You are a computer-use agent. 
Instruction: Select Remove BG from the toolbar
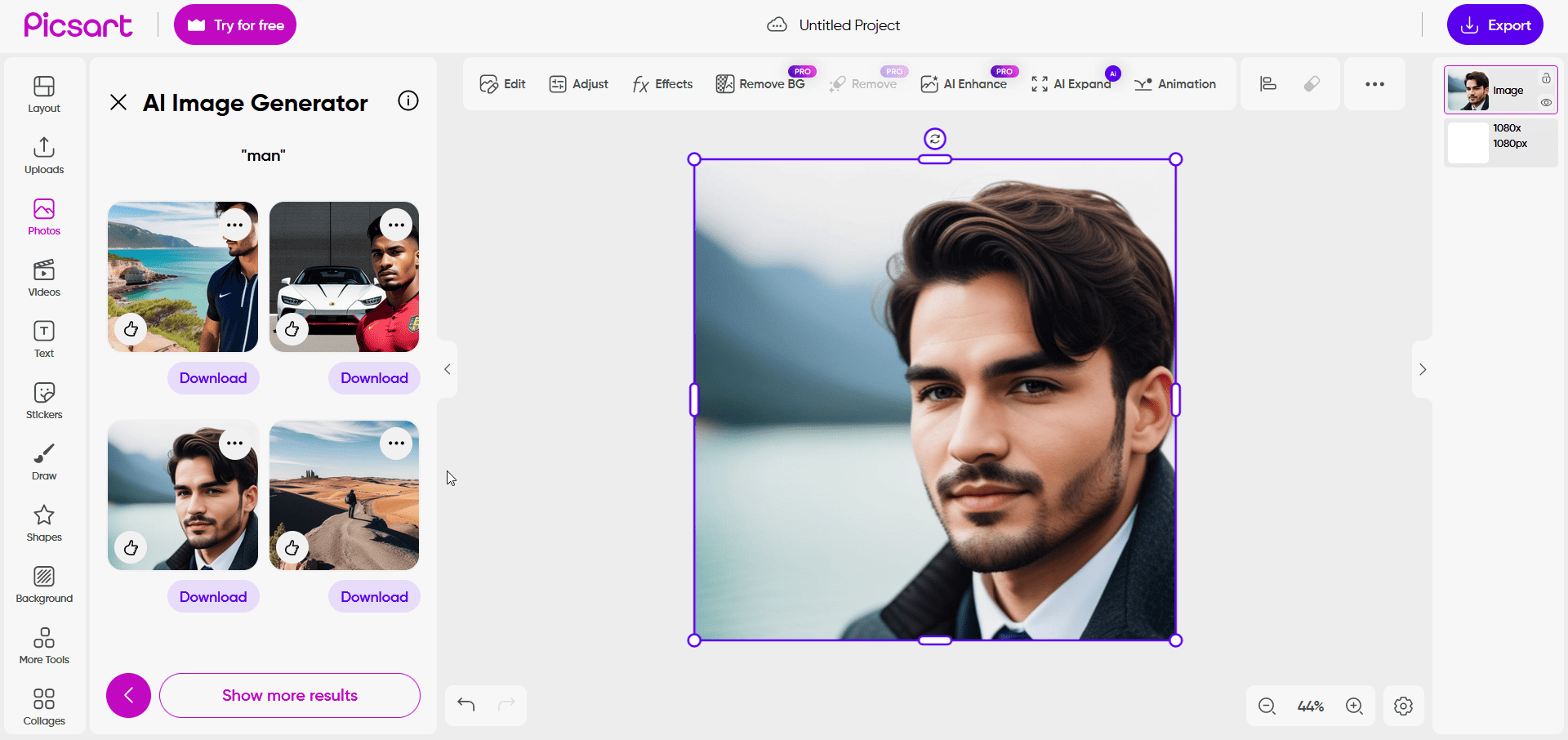pos(761,83)
